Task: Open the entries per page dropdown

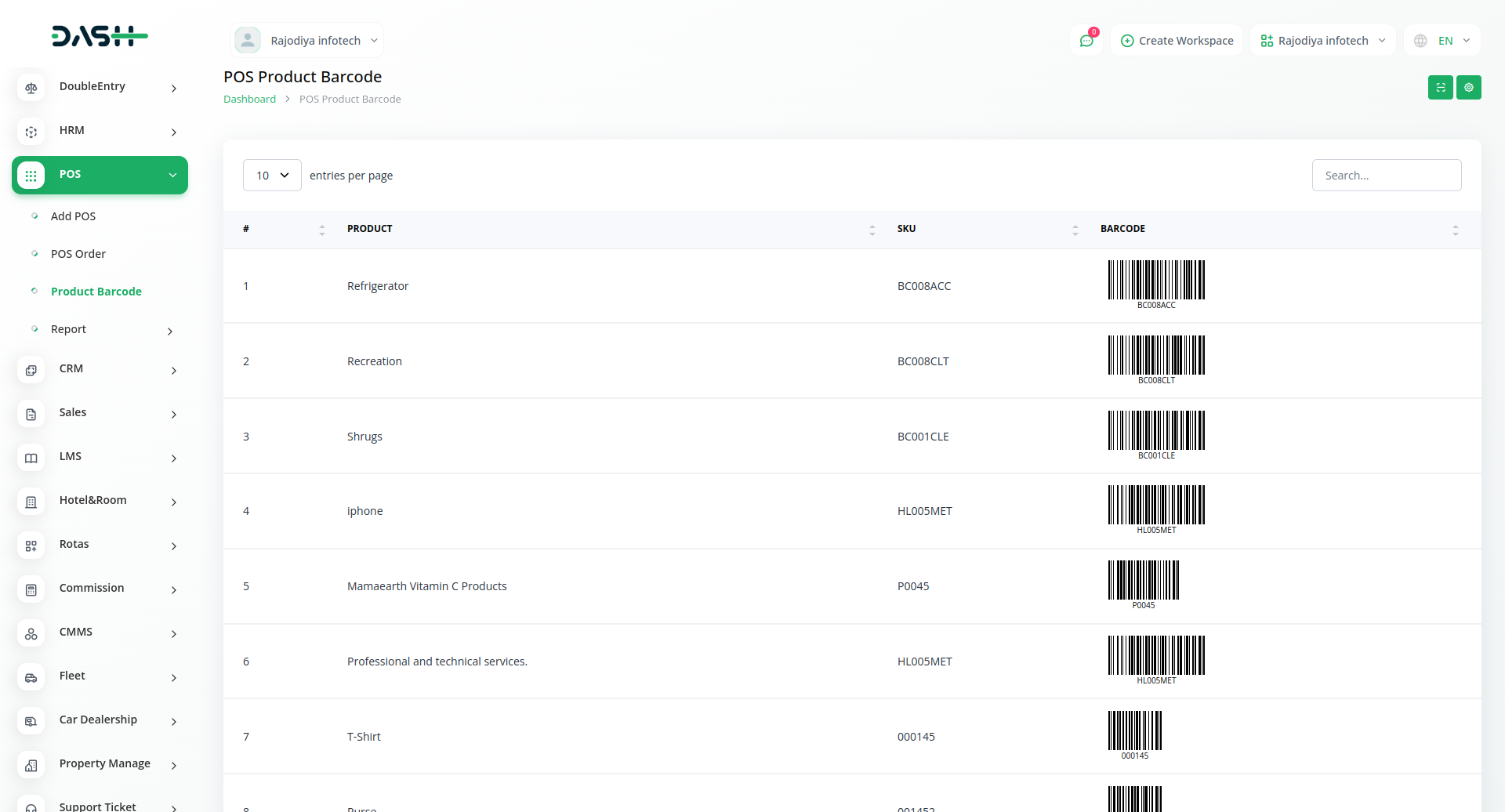Action: click(x=272, y=175)
